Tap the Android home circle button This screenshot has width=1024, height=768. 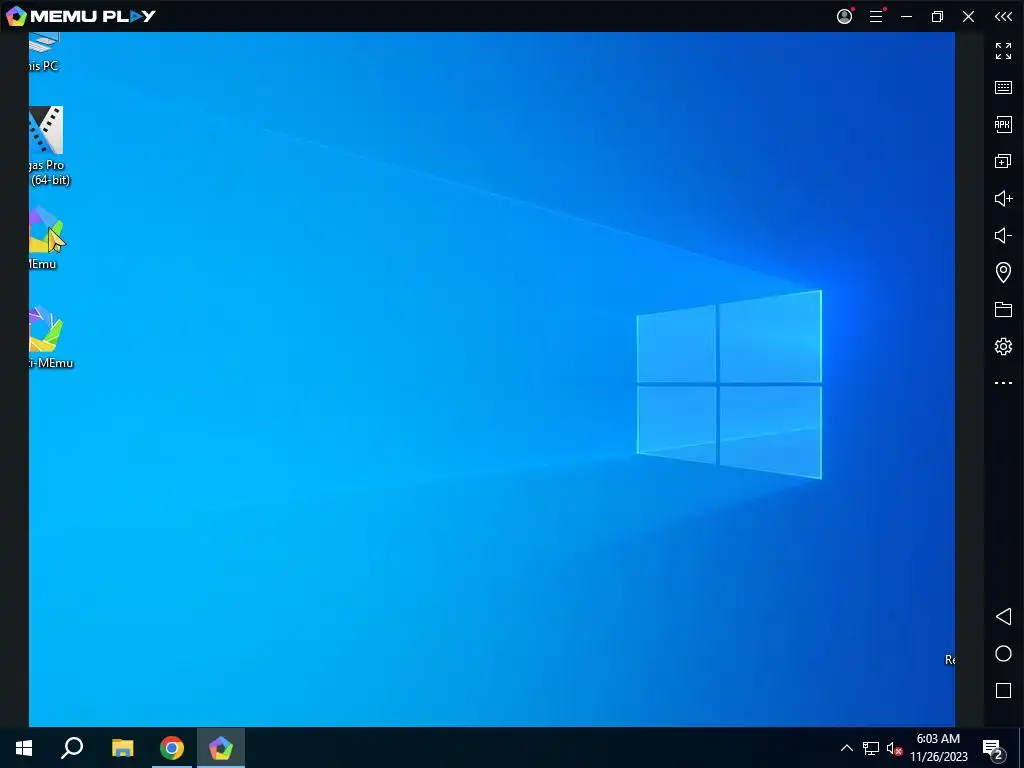tap(1003, 654)
